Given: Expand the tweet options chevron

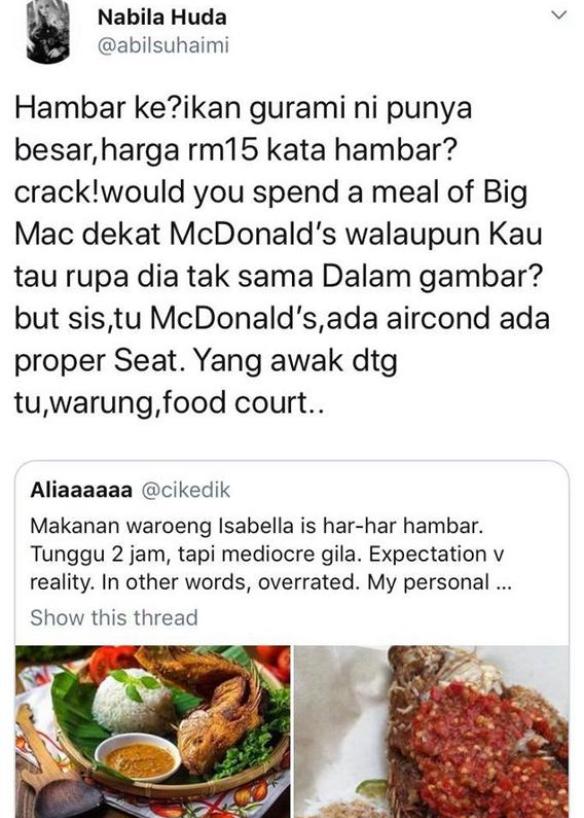Looking at the screenshot, I should [558, 16].
